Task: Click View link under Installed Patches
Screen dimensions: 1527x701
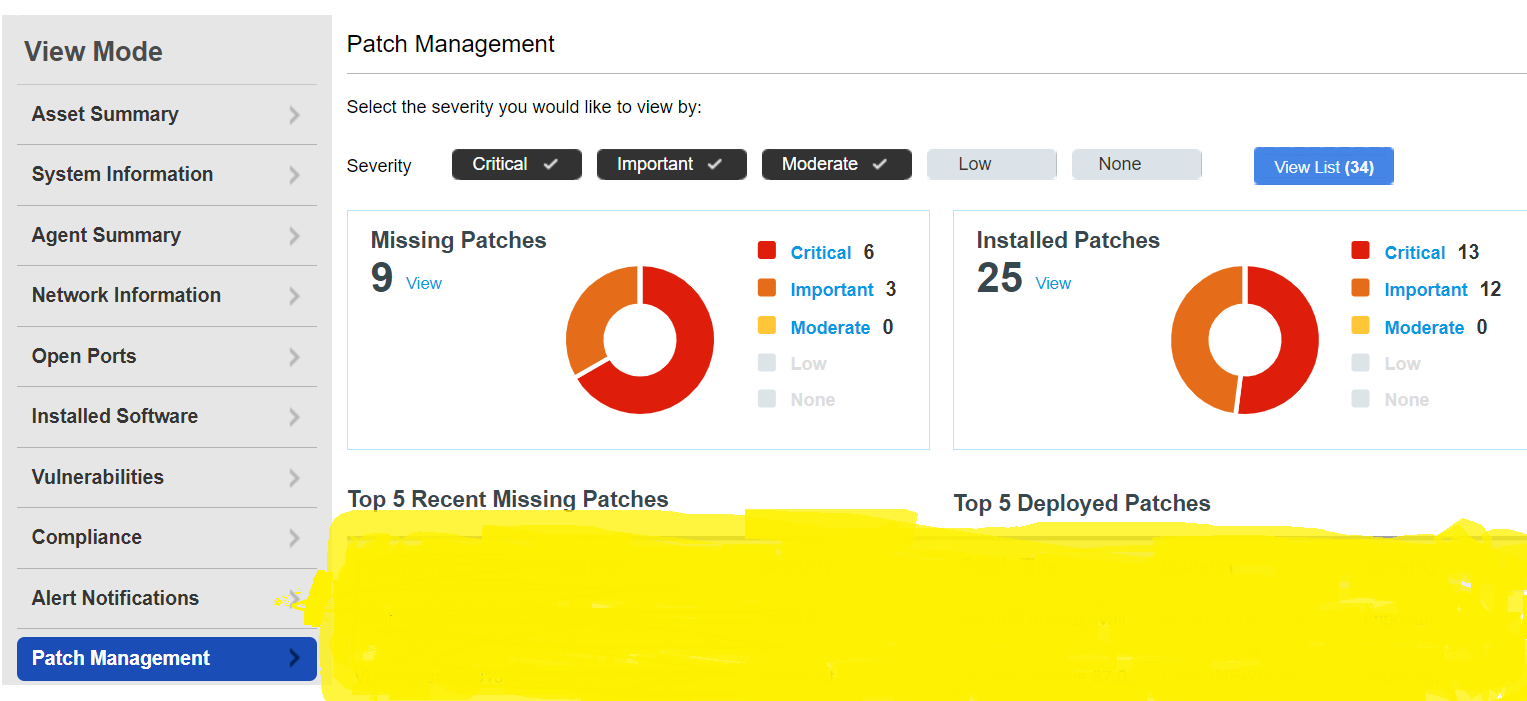Action: 1053,284
